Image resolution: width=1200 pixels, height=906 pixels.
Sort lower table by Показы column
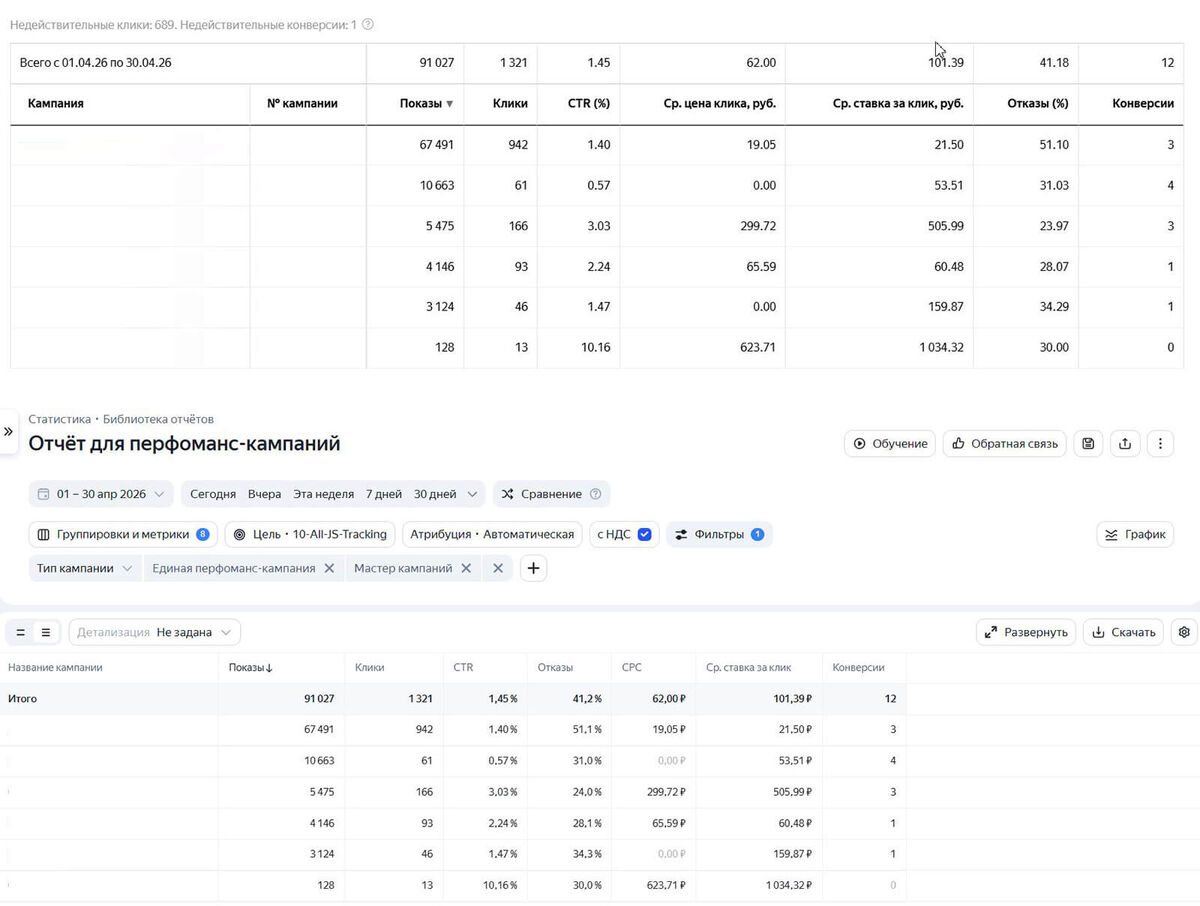[251, 667]
